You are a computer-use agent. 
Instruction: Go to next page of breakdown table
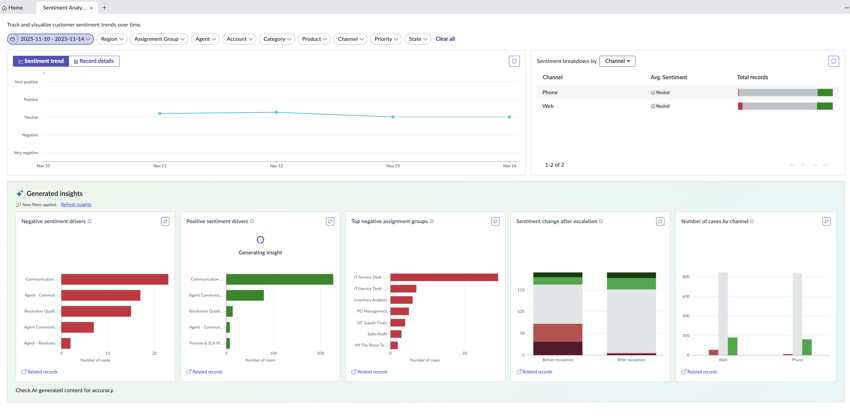[814, 165]
